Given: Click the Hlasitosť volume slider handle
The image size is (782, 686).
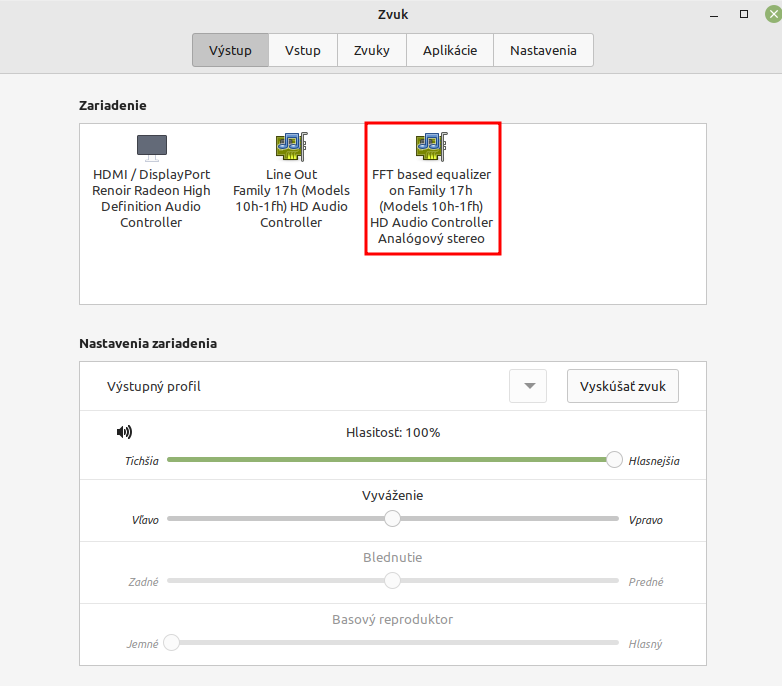Looking at the screenshot, I should coord(614,459).
